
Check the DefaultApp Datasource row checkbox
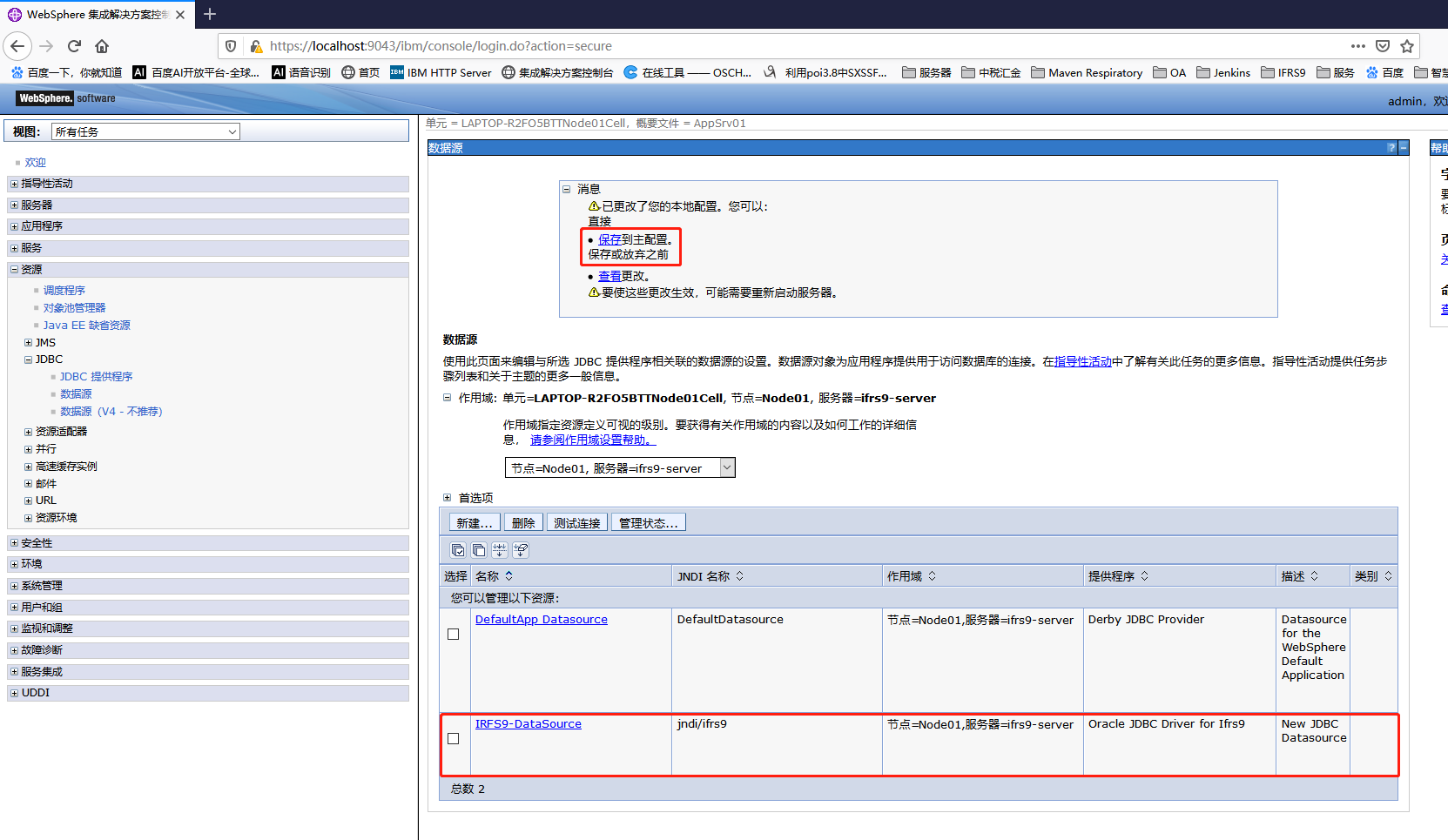point(454,634)
